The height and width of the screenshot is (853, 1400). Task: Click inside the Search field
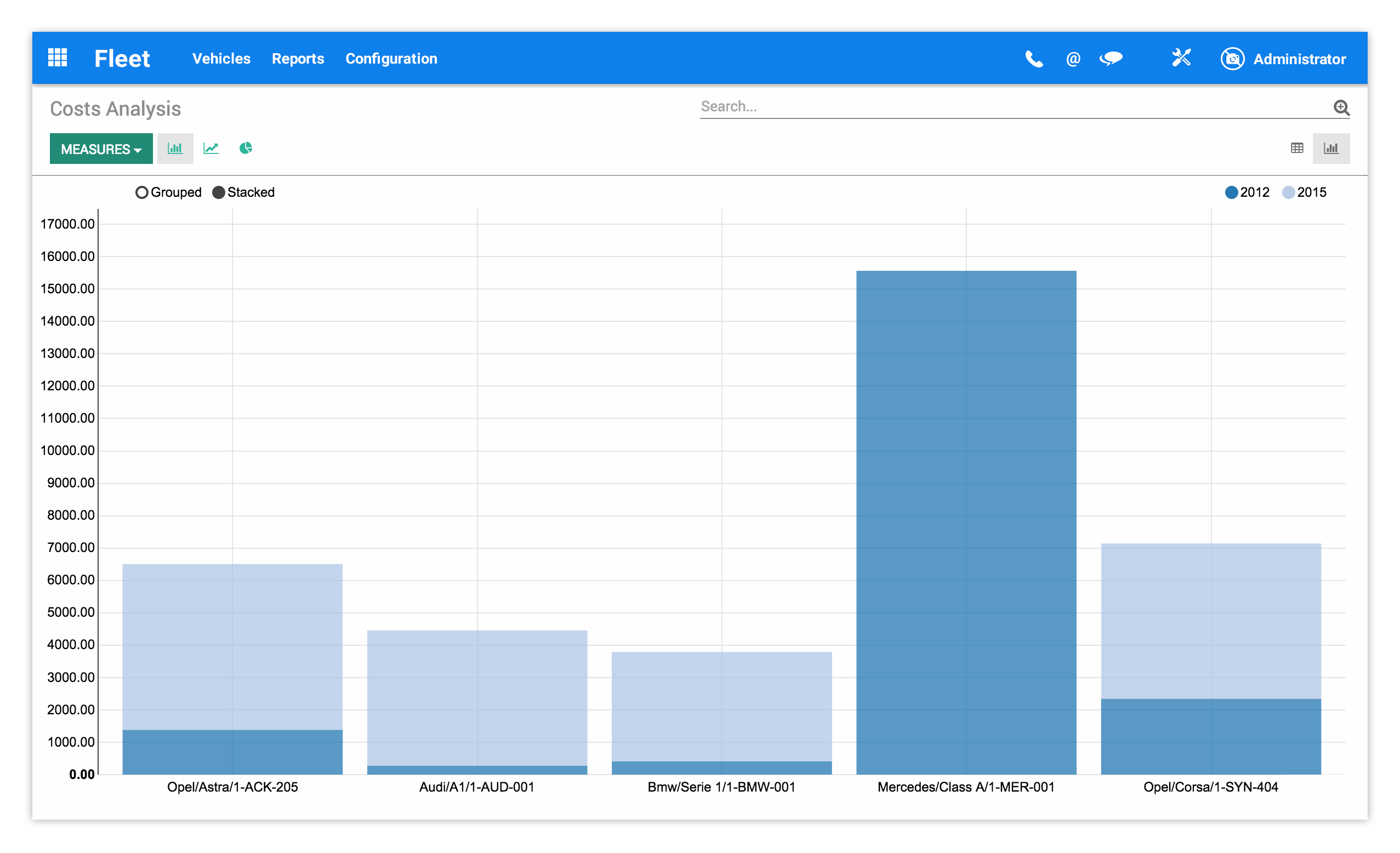point(966,106)
